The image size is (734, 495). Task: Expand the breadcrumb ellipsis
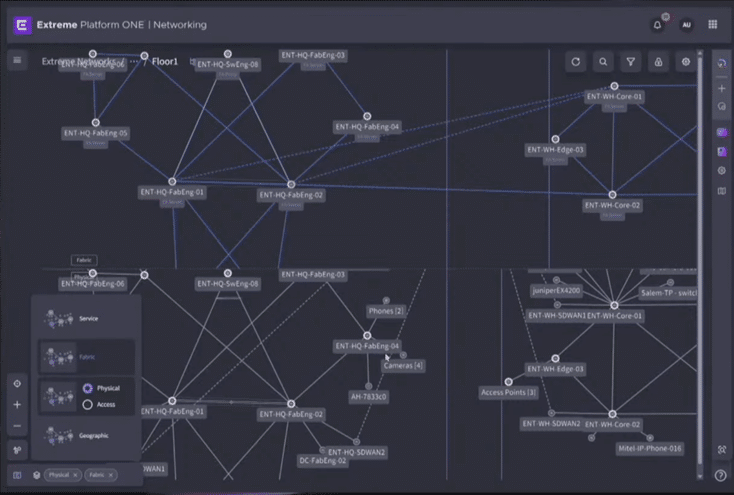point(134,61)
